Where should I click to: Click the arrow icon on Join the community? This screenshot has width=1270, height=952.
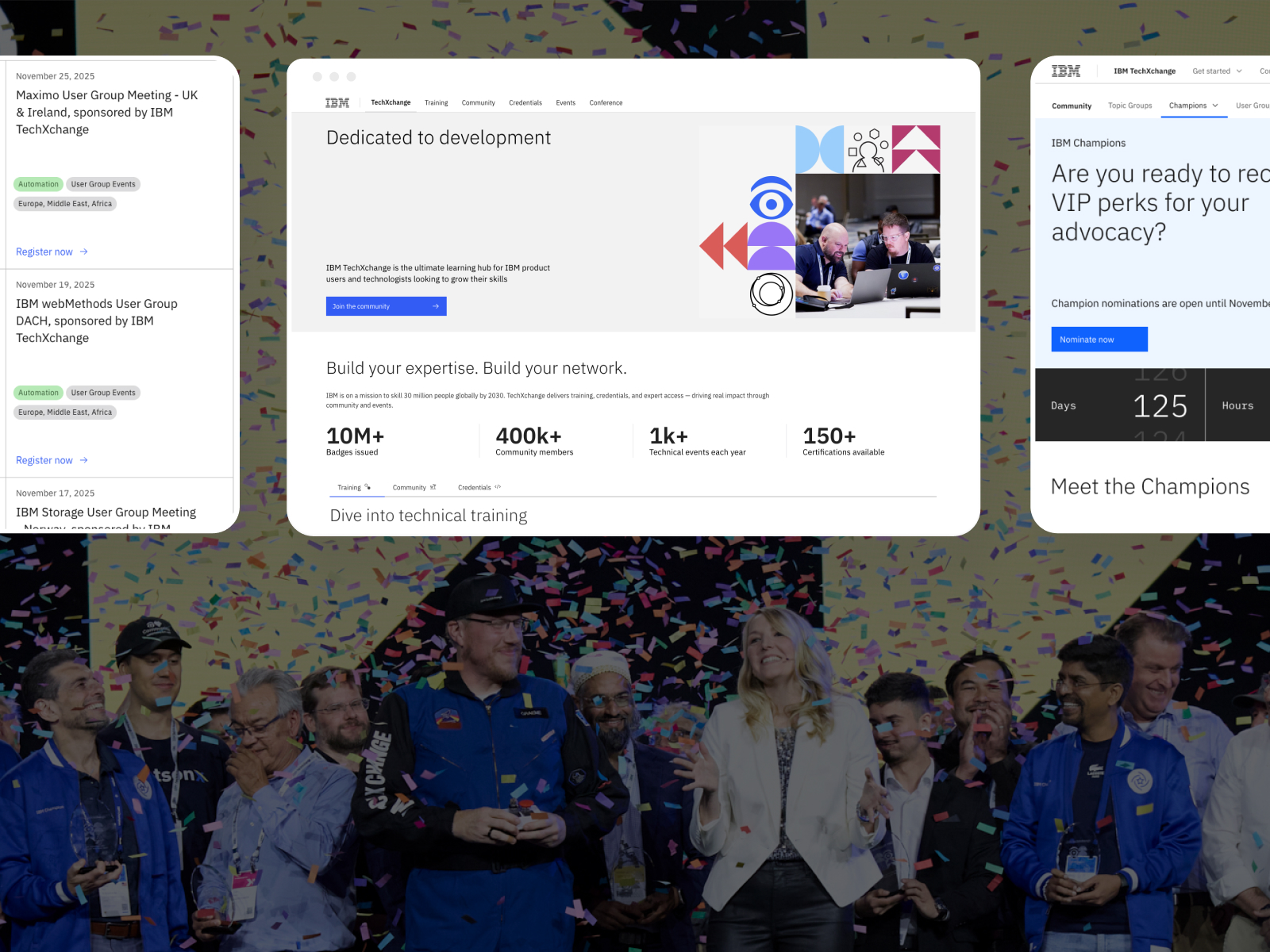click(x=436, y=306)
